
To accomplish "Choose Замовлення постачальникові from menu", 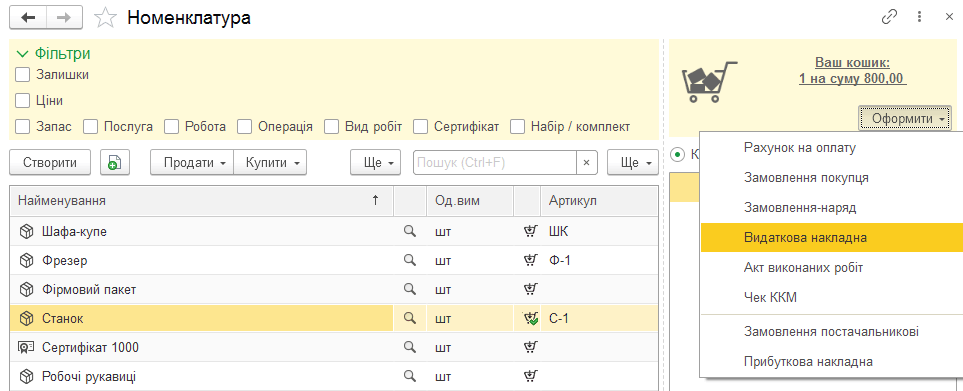I will click(x=832, y=331).
